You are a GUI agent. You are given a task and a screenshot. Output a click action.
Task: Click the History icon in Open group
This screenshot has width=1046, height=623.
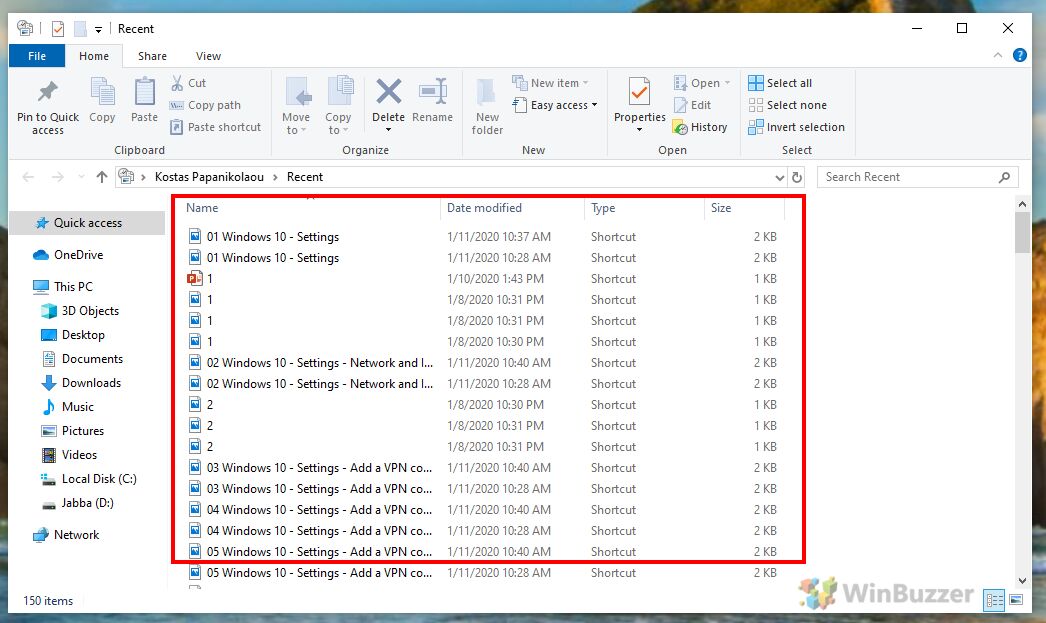(x=700, y=127)
